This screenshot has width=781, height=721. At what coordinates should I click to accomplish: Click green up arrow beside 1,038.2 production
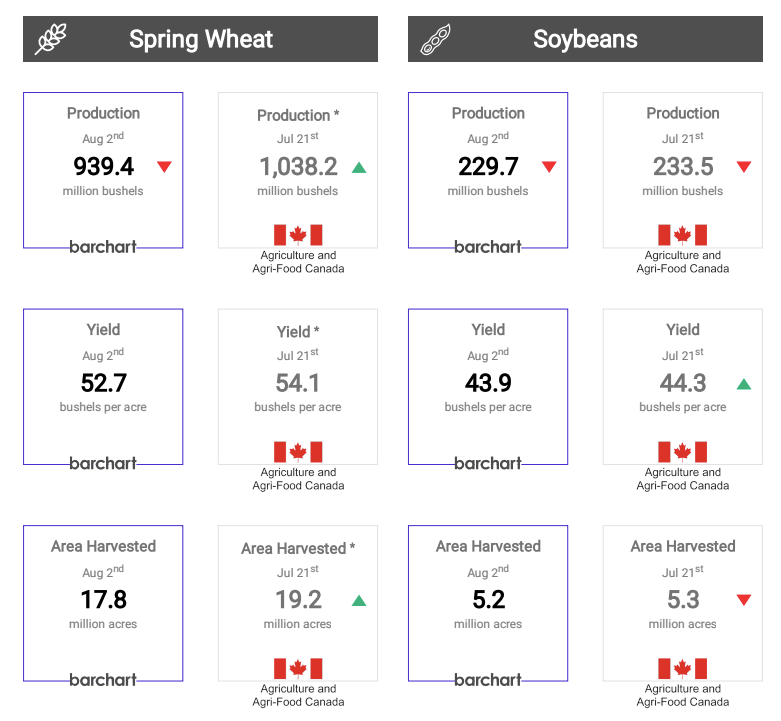[x=359, y=166]
